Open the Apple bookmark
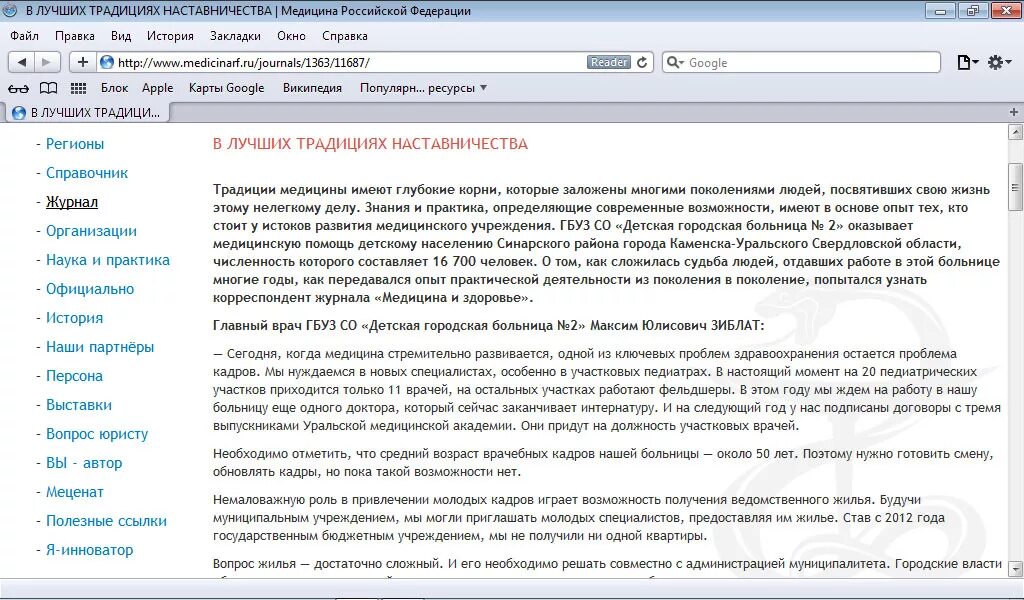The width and height of the screenshot is (1024, 600). tap(157, 88)
